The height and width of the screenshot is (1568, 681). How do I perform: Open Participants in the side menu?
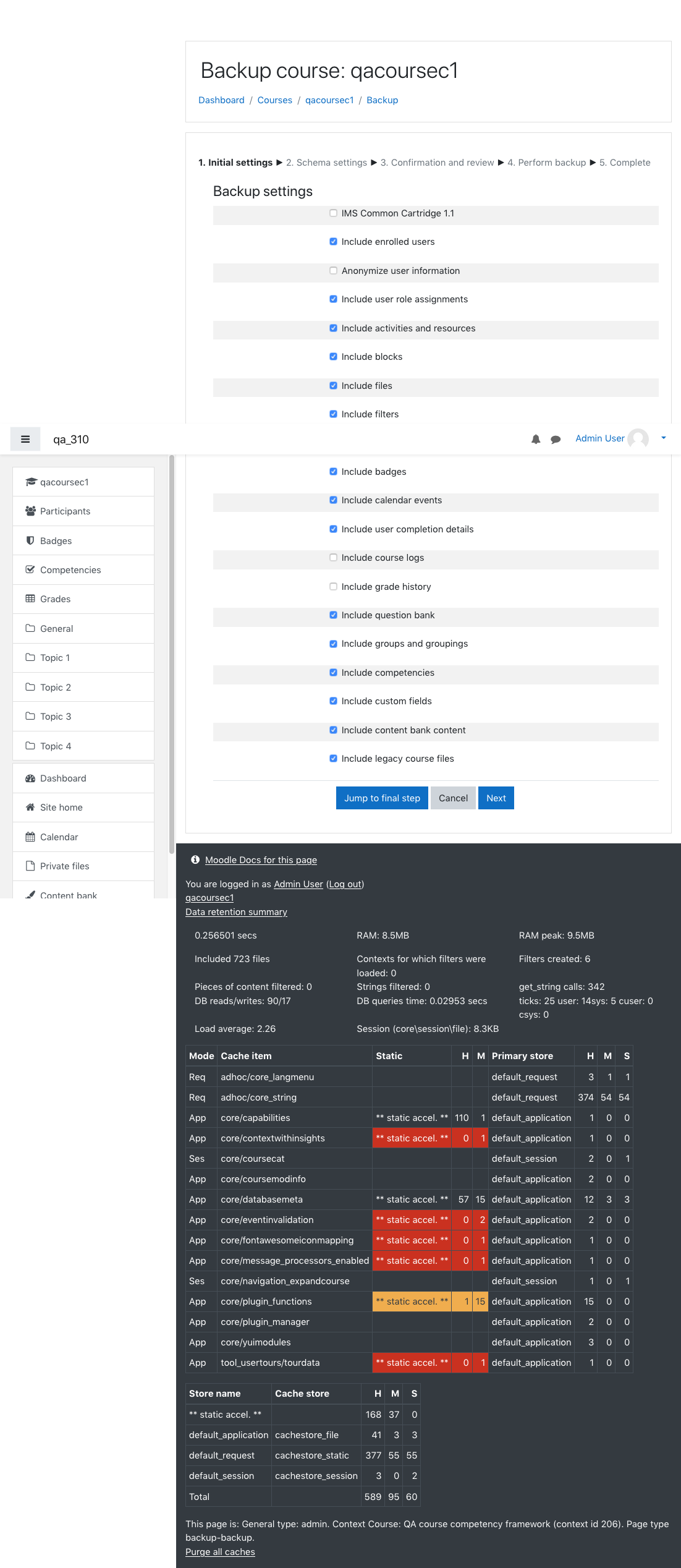83,511
